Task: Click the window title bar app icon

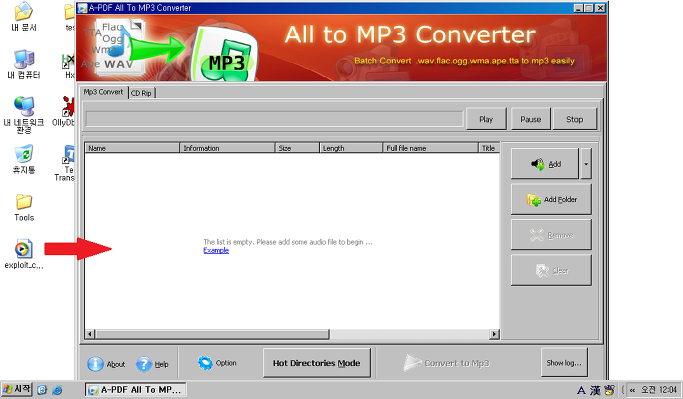Action: coord(82,8)
